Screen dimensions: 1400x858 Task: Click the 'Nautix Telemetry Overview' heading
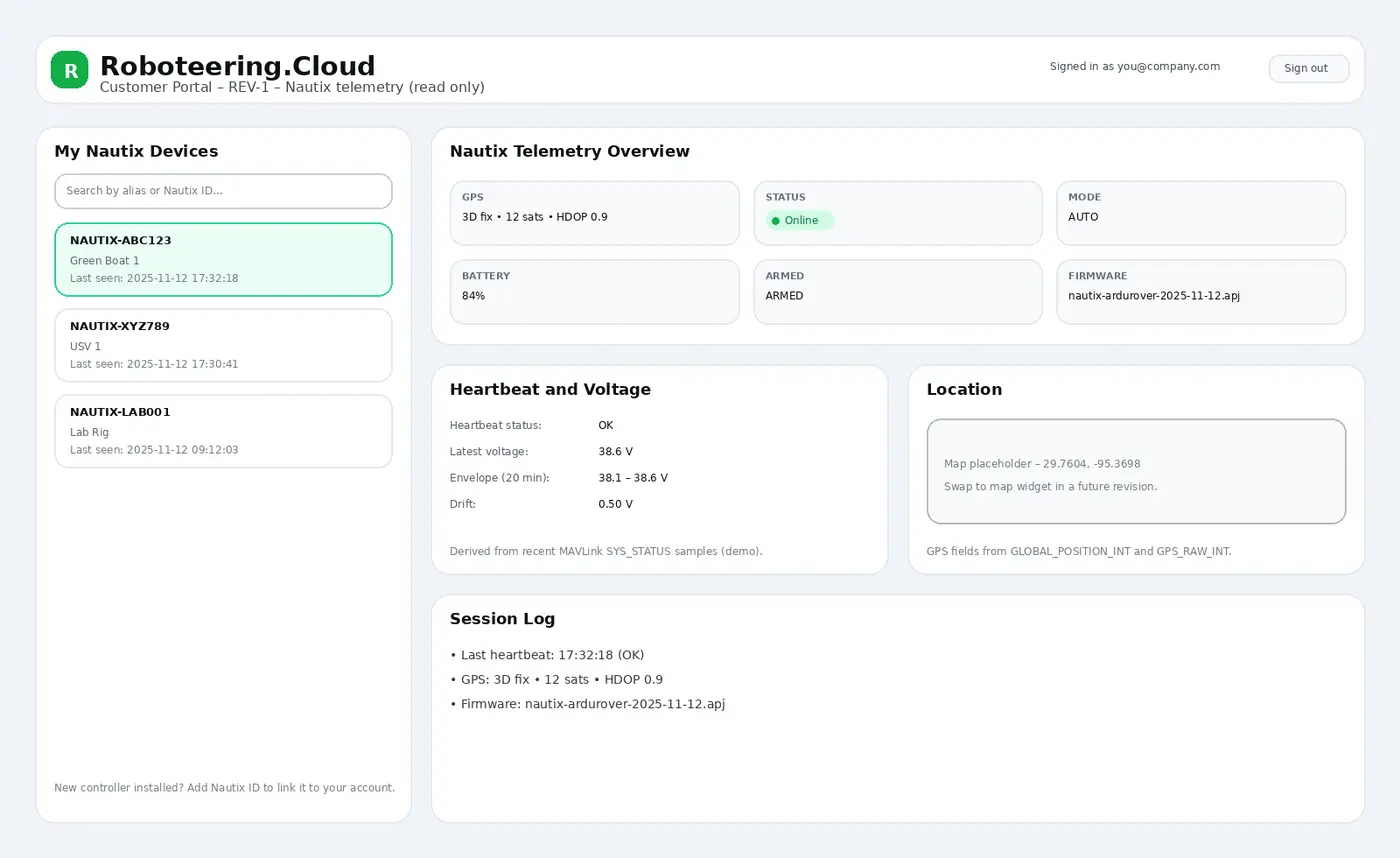click(x=570, y=151)
